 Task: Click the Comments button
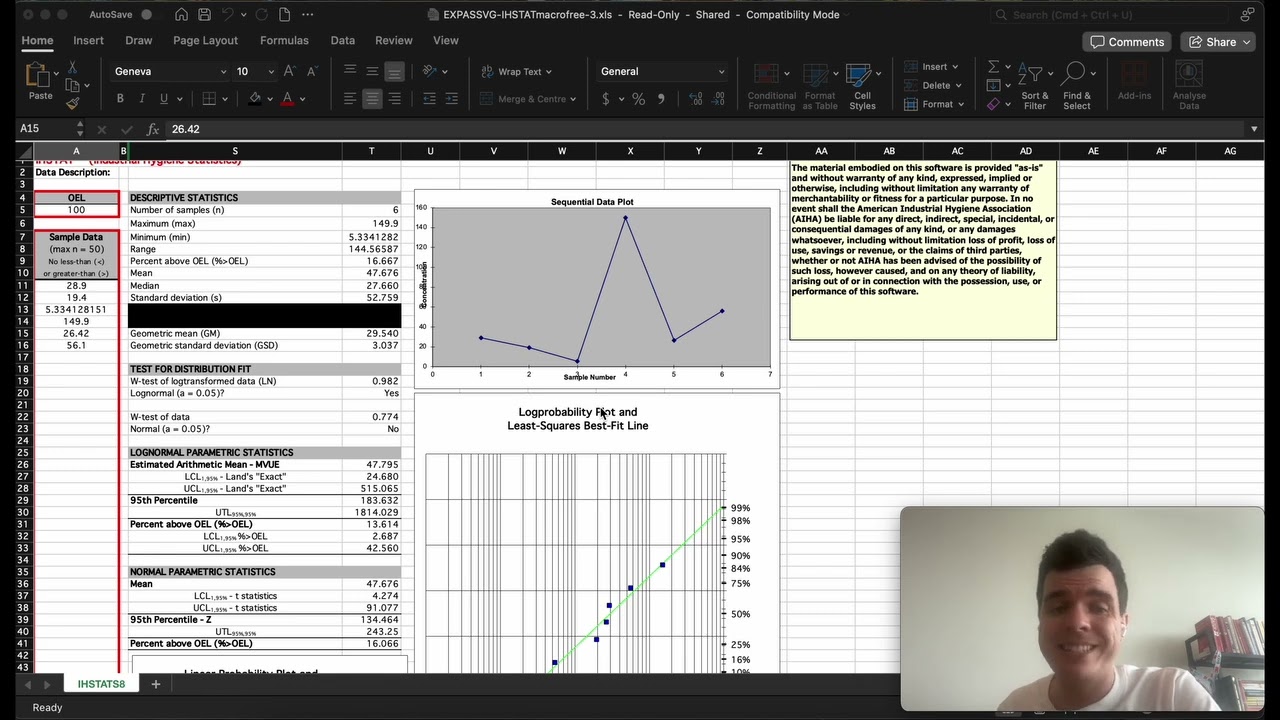(x=1127, y=42)
